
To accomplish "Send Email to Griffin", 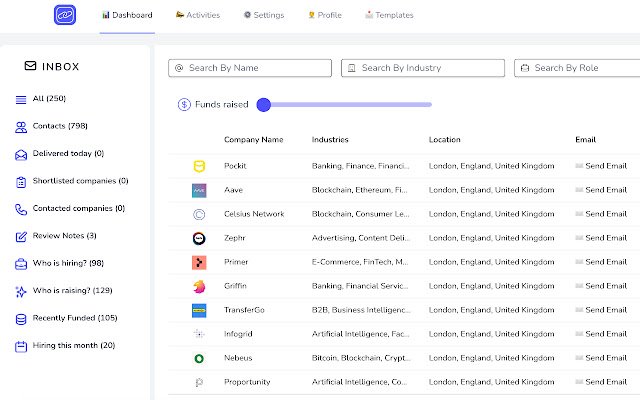I will 601,286.
